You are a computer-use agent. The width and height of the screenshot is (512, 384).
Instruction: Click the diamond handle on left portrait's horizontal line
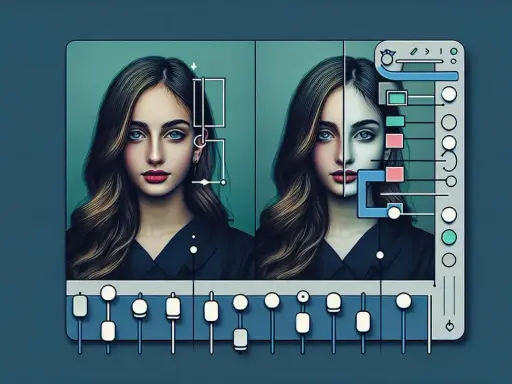point(205,182)
